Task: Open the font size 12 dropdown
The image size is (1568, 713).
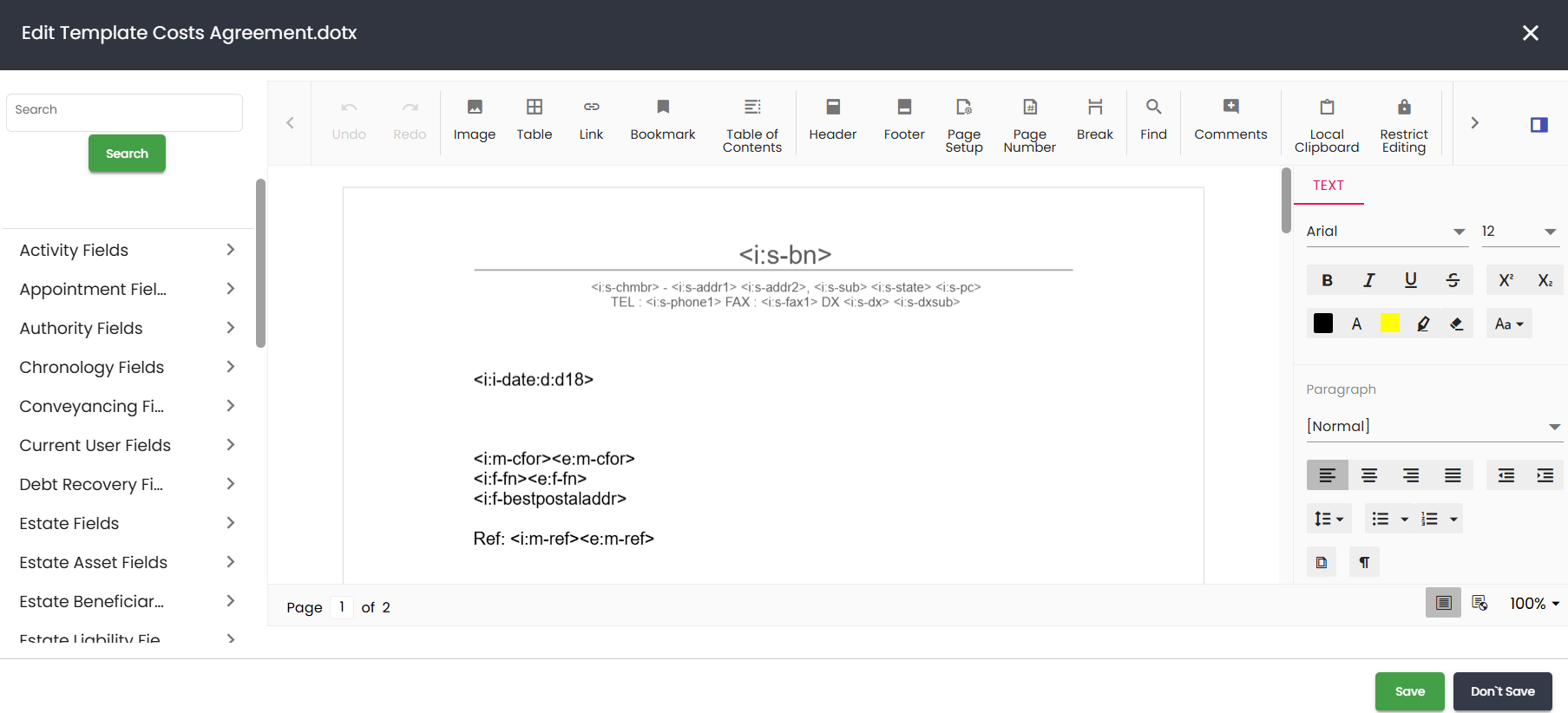Action: [x=1520, y=232]
